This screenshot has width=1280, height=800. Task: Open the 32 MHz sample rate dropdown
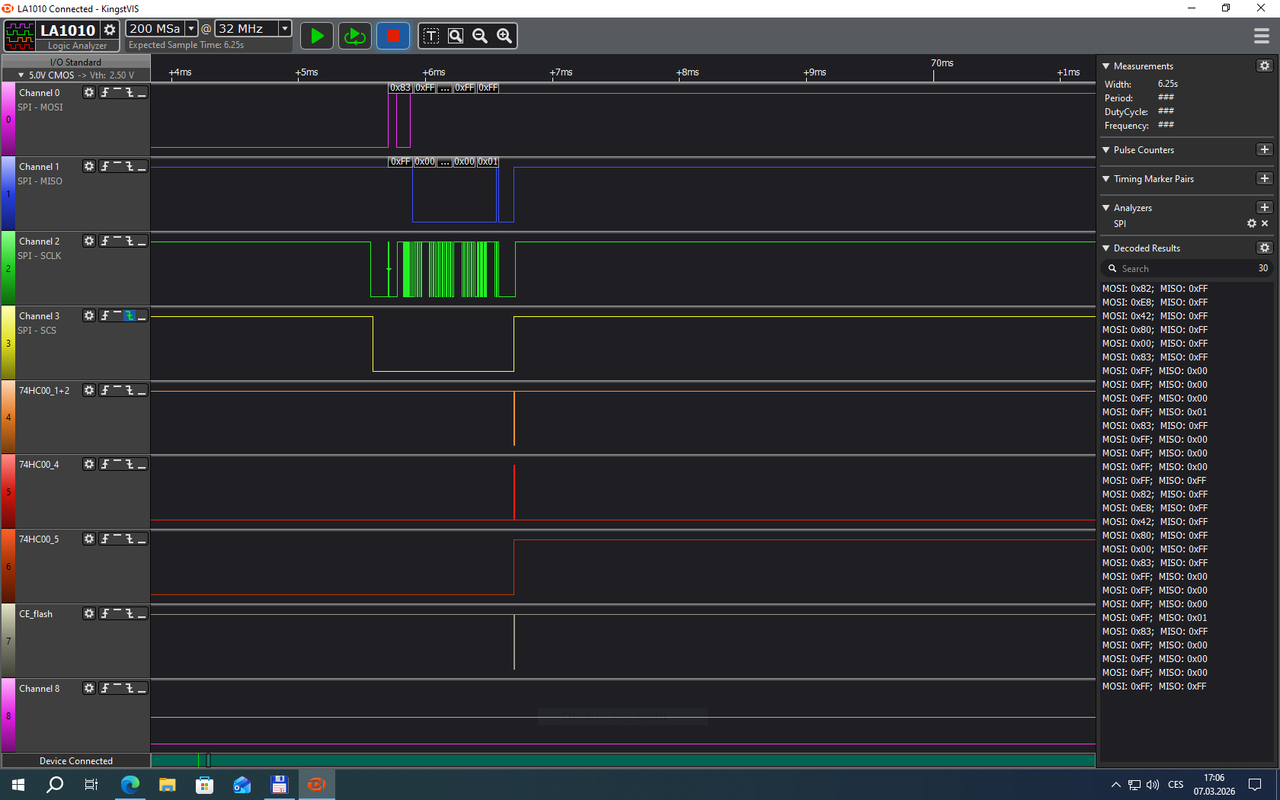pos(285,29)
